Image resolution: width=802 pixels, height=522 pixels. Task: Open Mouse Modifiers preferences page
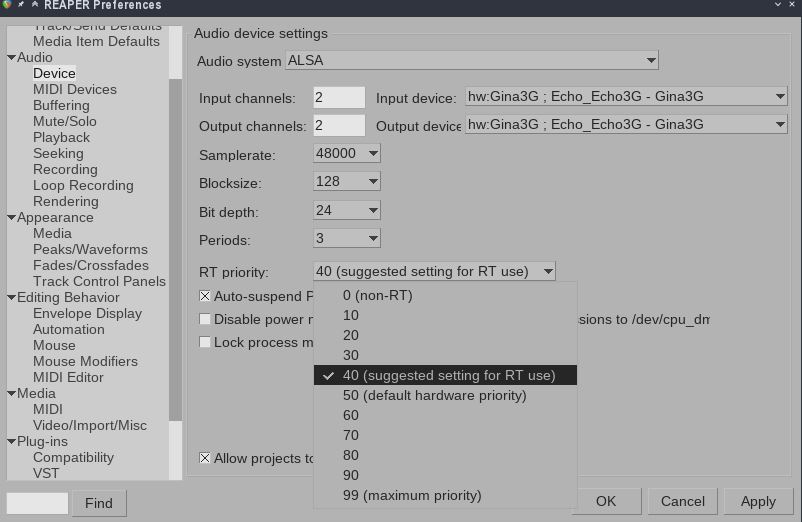(x=85, y=361)
